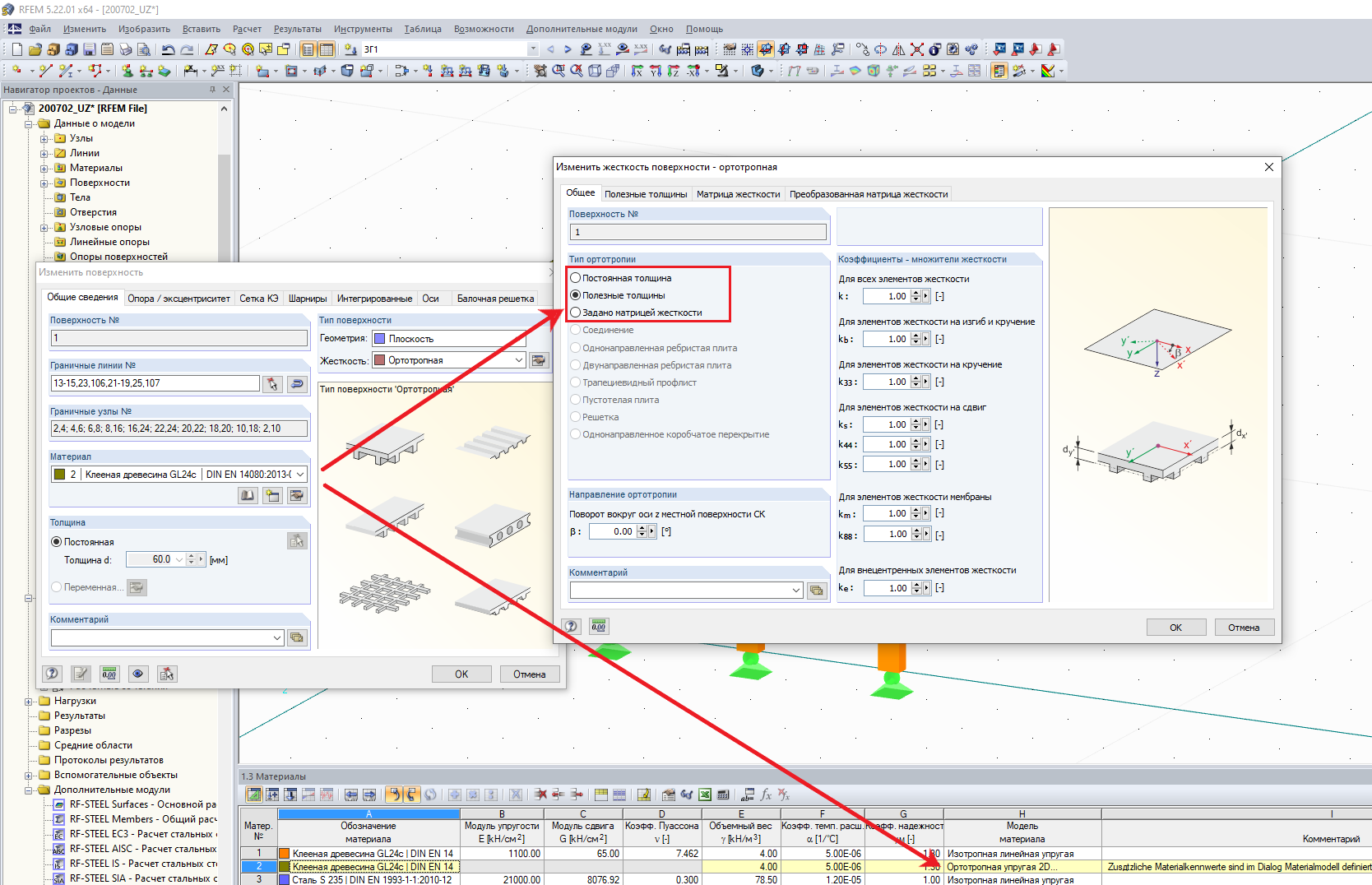Viewport: 1372px width, 885px height.
Task: Save the model with the floppy disk icon
Action: click(89, 49)
